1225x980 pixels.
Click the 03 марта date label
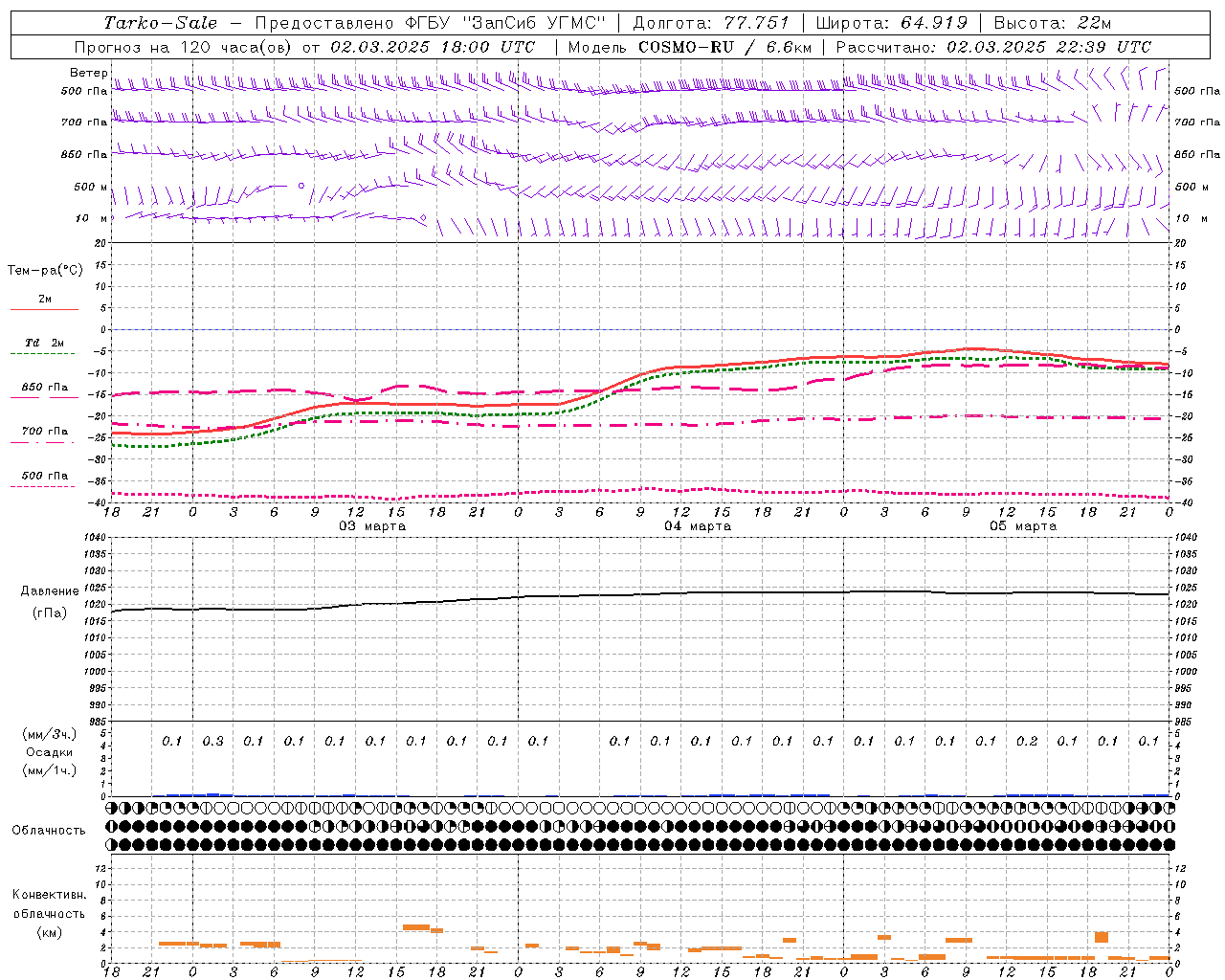(x=373, y=526)
